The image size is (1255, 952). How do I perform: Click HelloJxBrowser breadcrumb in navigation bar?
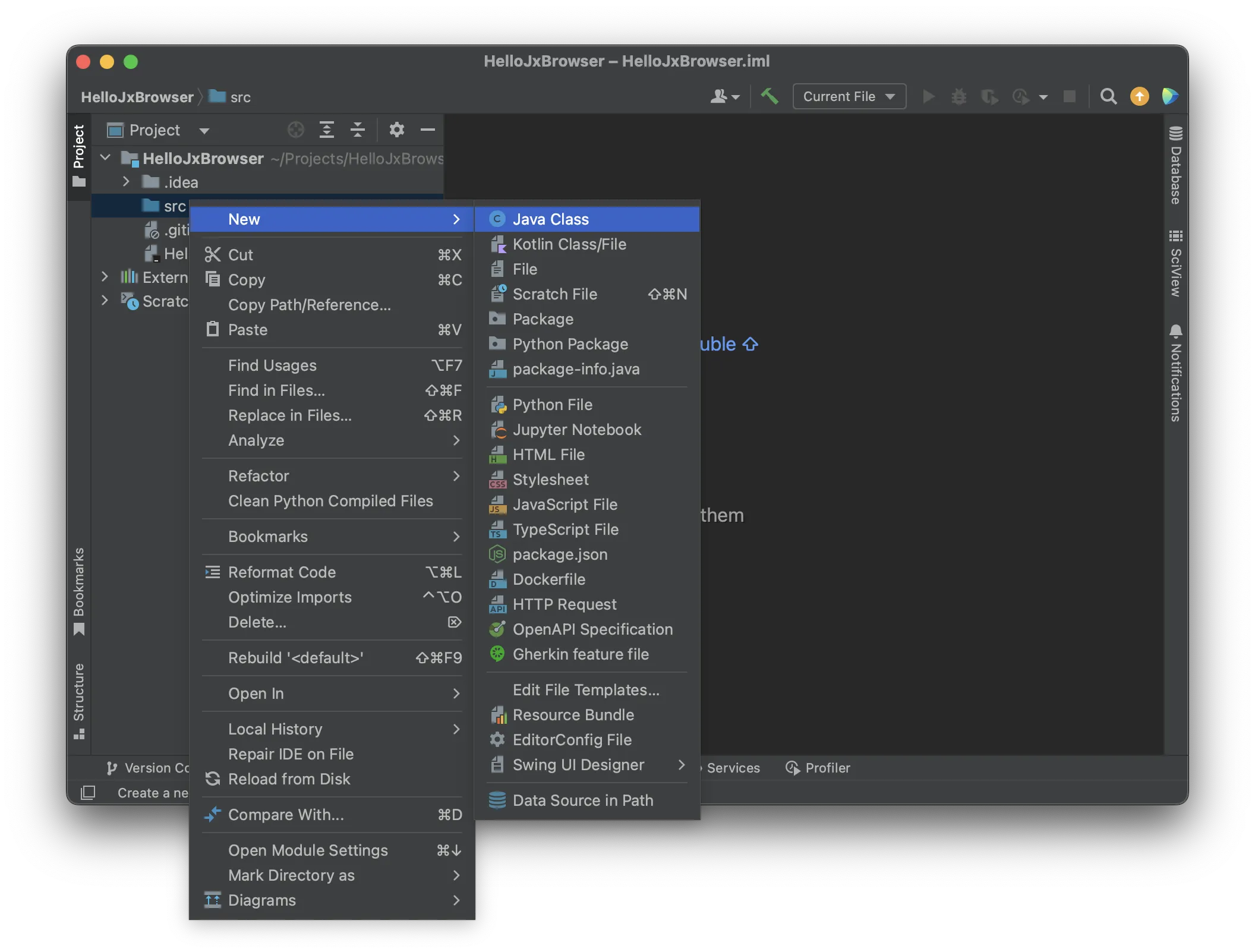137,97
